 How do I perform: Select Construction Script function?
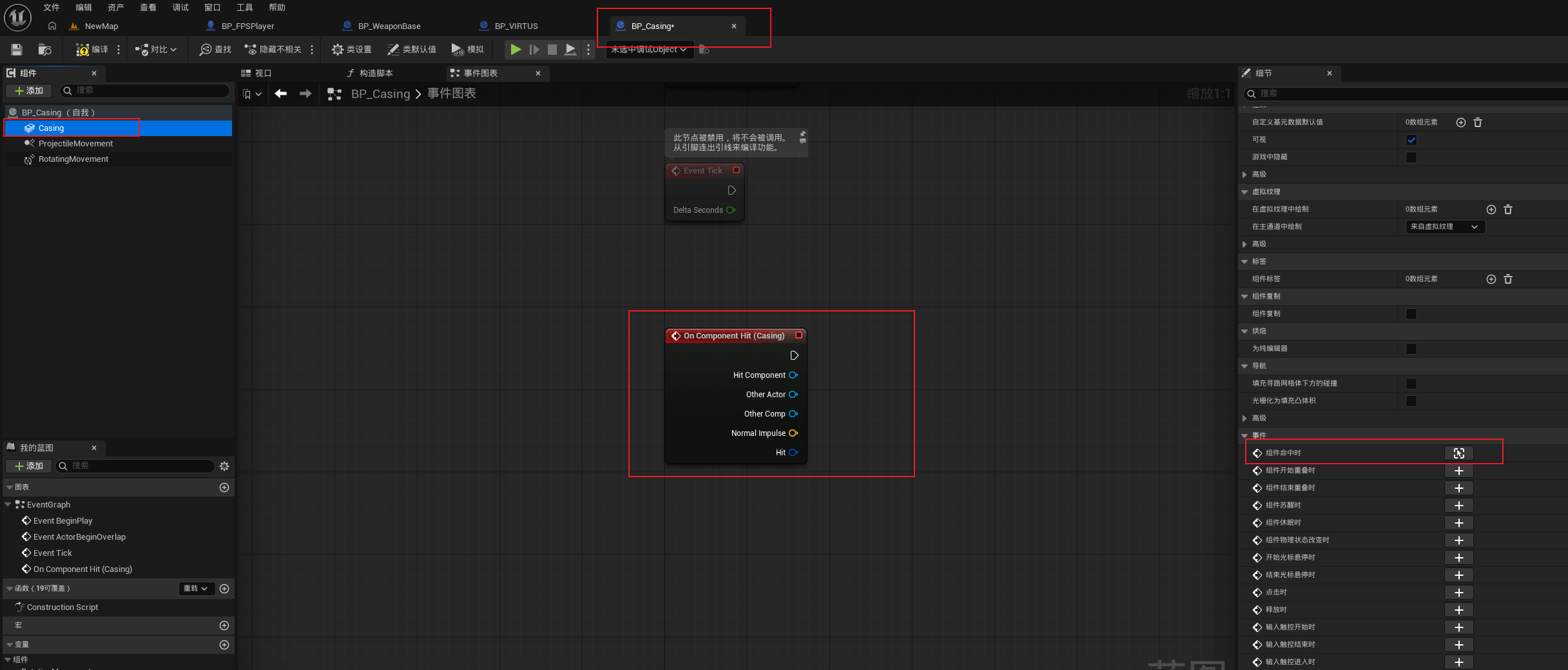click(63, 607)
